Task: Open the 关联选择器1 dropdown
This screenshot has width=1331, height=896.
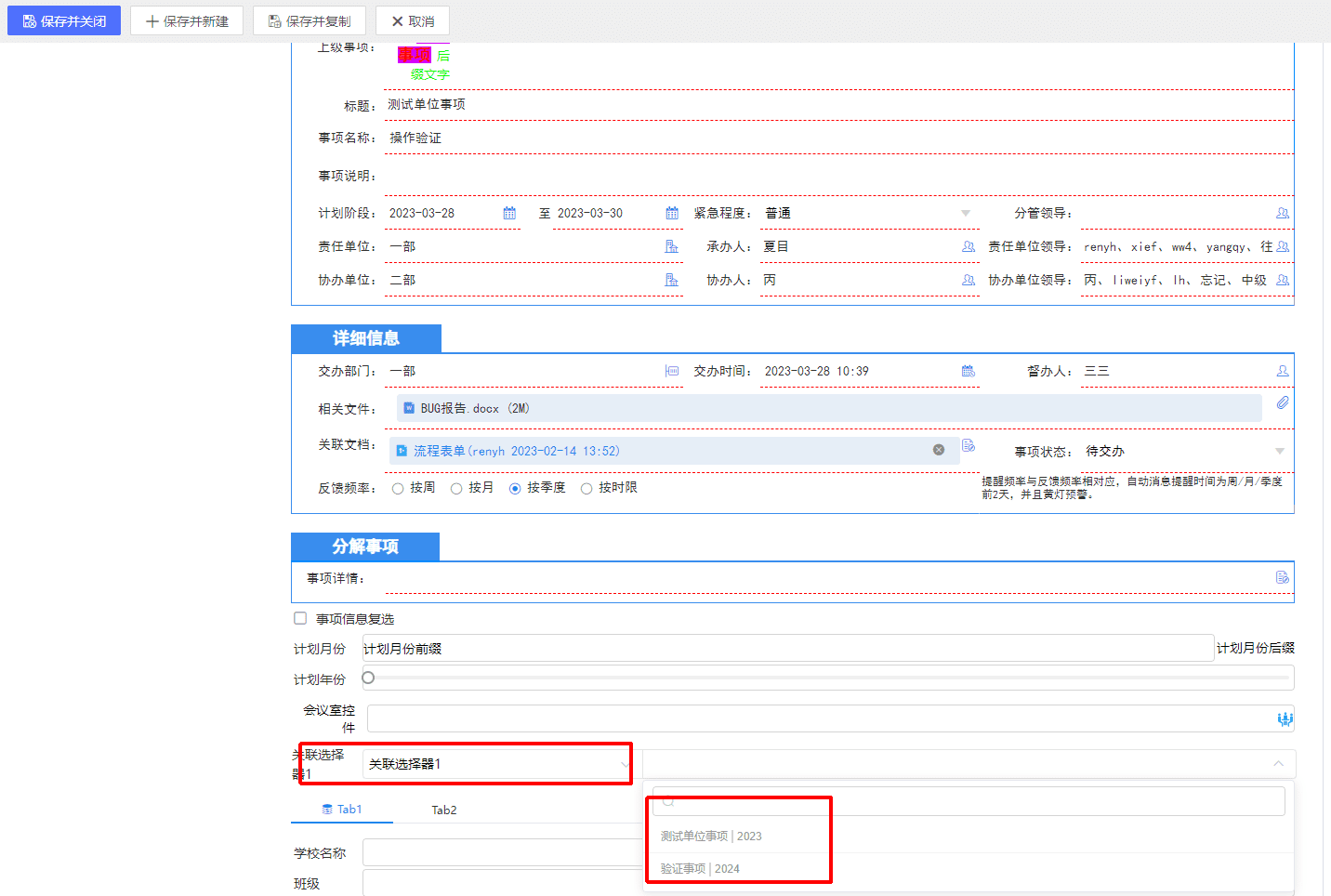Action: pos(497,764)
